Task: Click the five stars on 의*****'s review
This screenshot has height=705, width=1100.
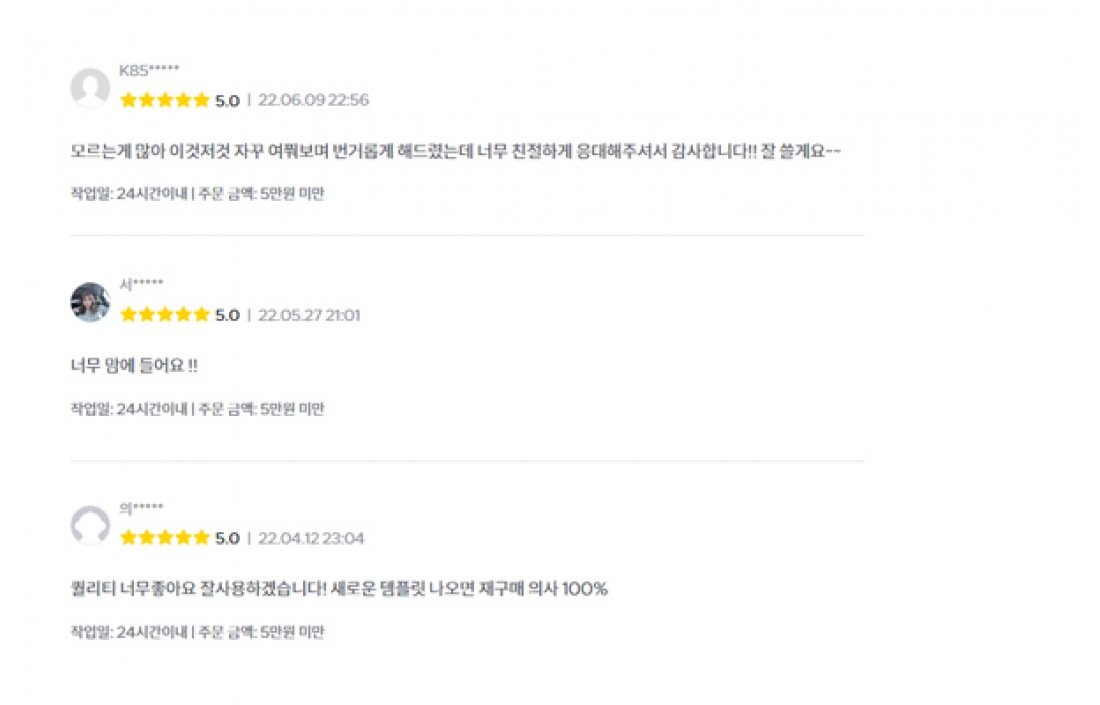Action: [165, 538]
